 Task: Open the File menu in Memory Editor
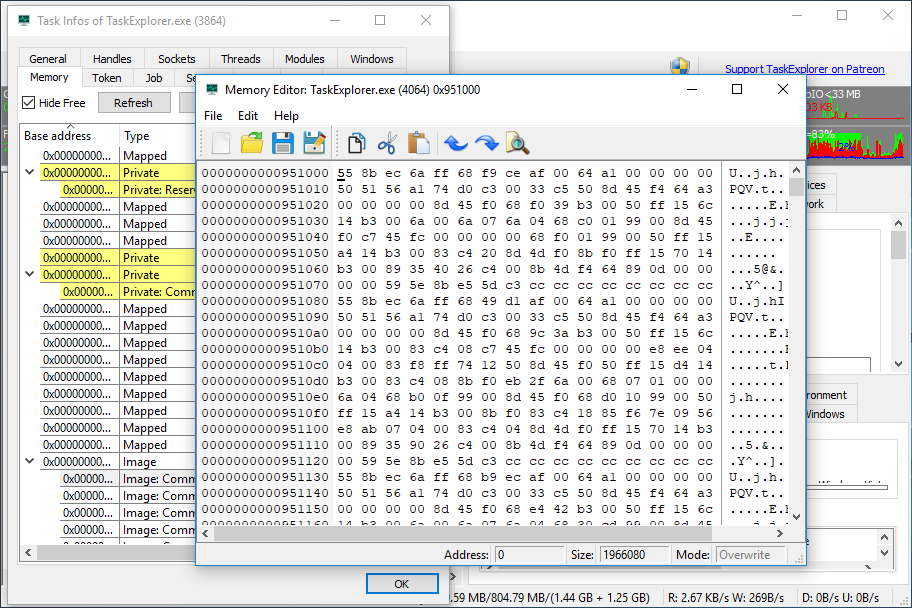coord(213,116)
